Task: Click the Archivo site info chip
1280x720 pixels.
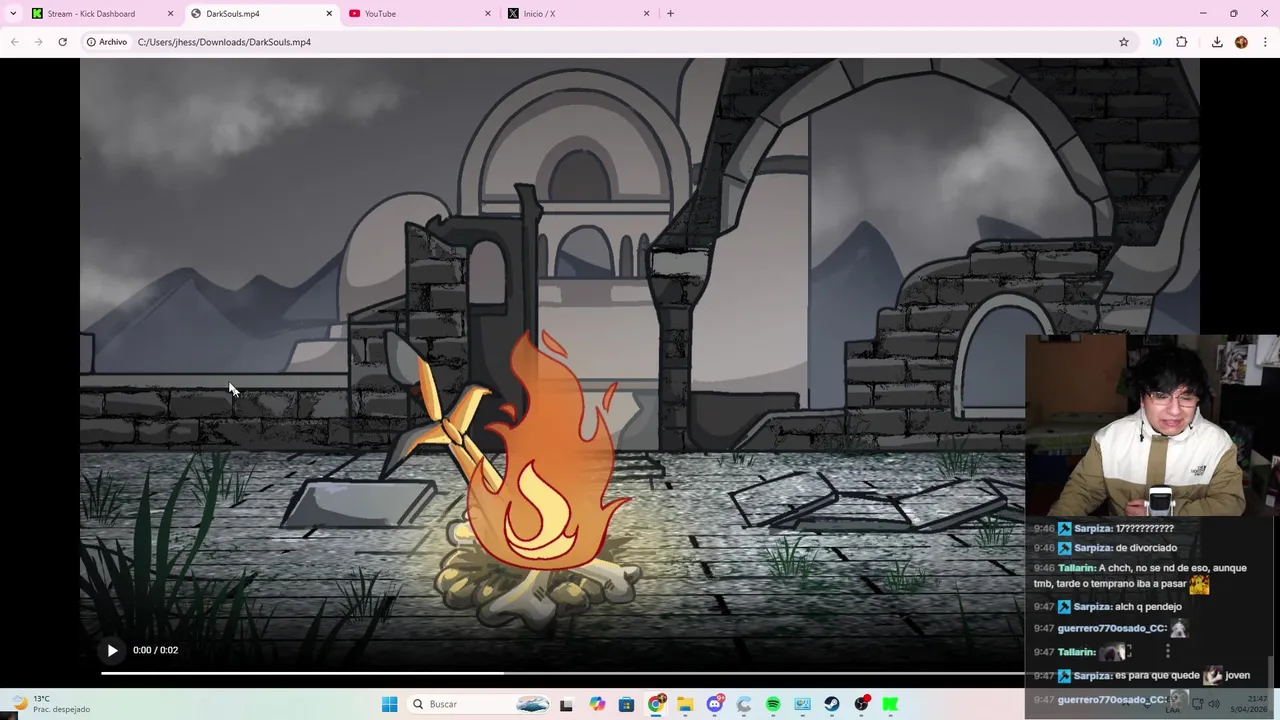Action: (x=107, y=42)
